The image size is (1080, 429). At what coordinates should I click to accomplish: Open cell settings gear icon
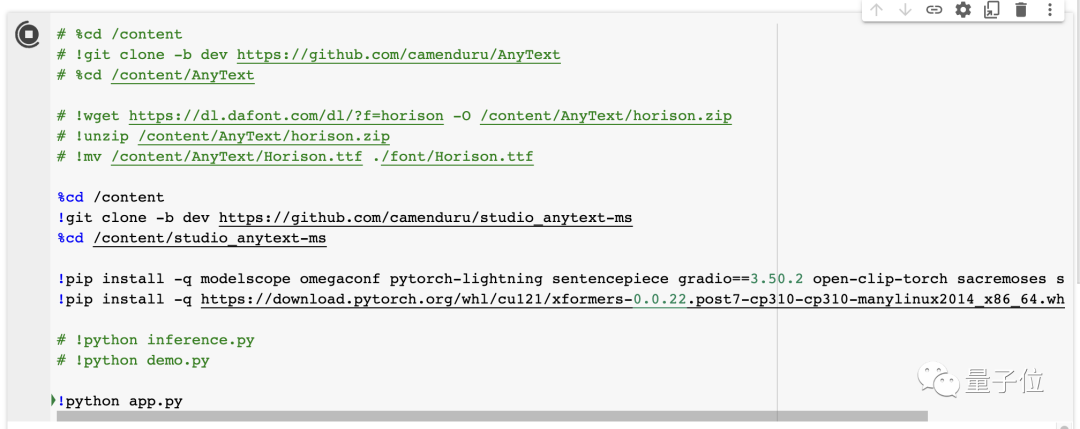pyautogui.click(x=963, y=10)
